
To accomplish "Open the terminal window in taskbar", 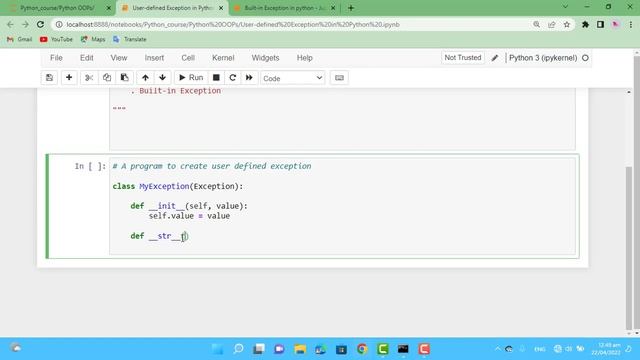I will [403, 349].
